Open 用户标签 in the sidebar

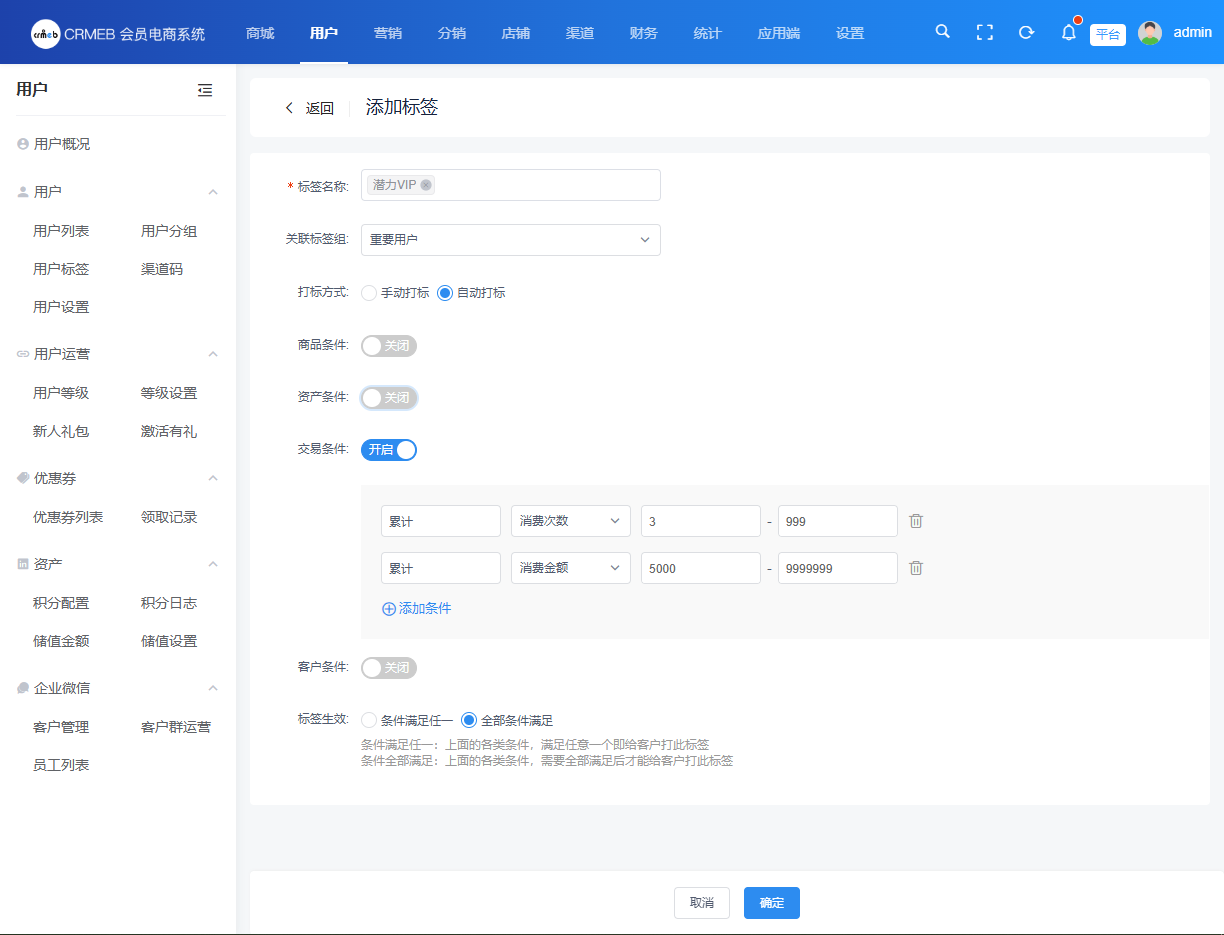click(61, 269)
